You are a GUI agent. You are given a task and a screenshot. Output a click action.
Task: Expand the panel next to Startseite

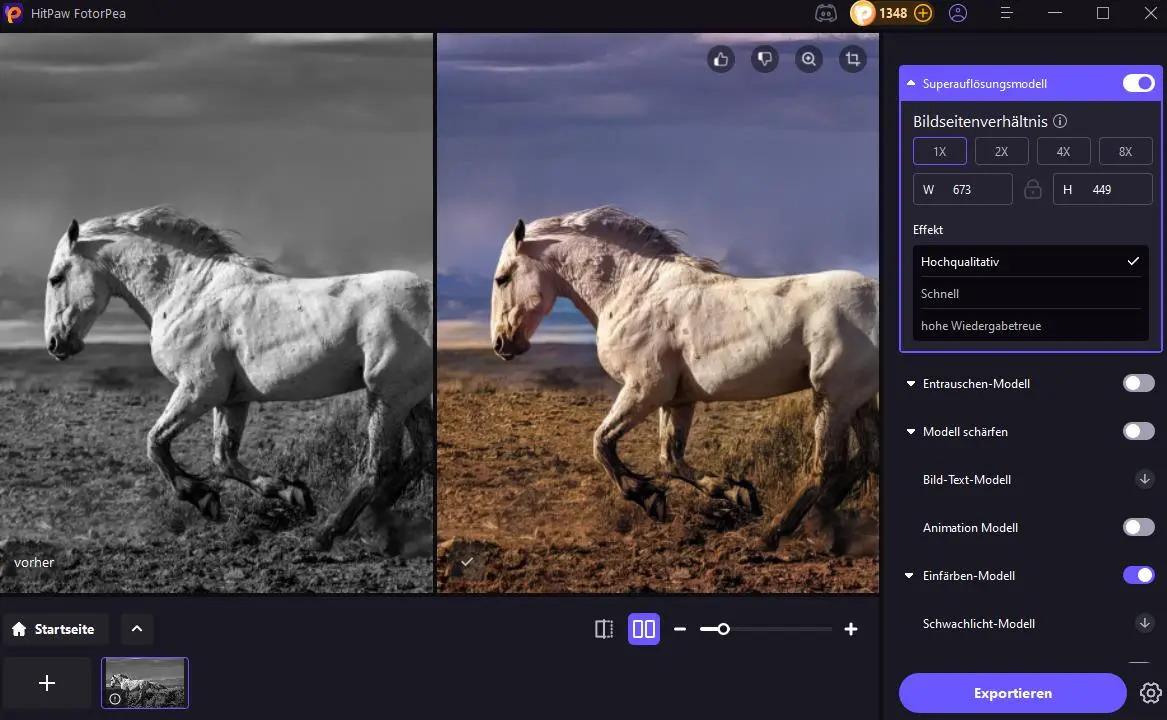point(137,629)
